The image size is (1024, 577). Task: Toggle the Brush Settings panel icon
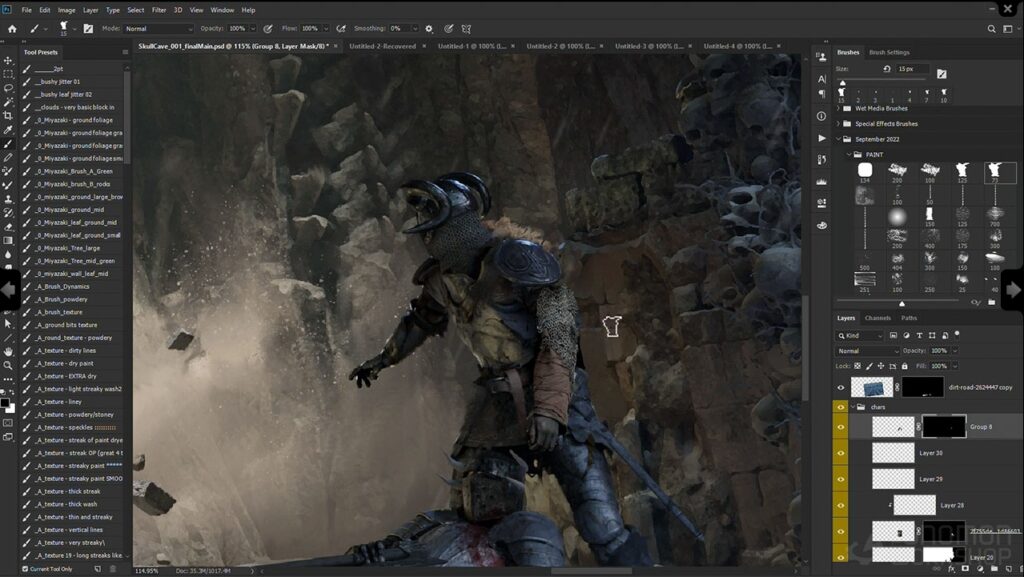point(88,29)
